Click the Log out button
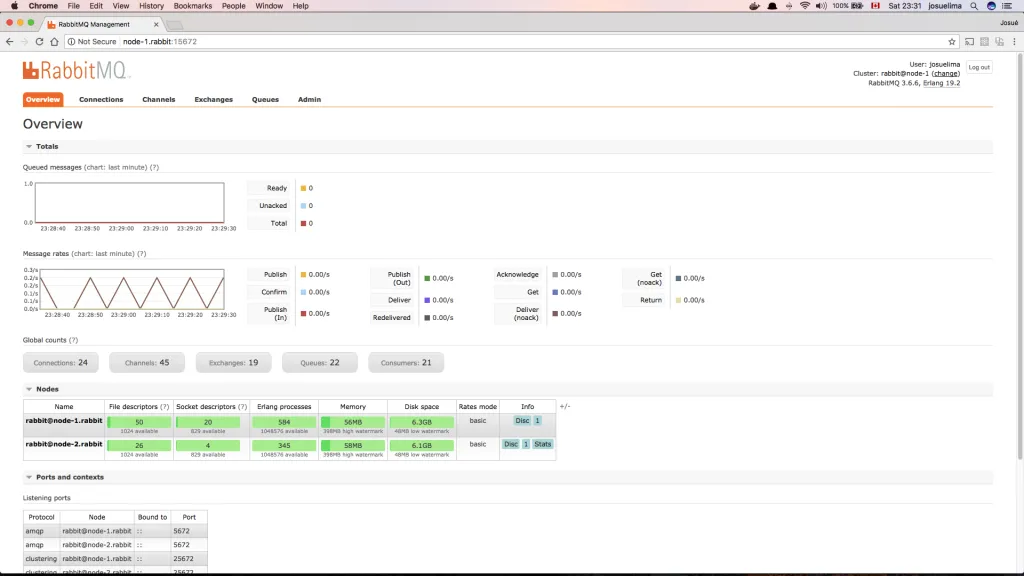The height and width of the screenshot is (576, 1024). click(x=979, y=67)
